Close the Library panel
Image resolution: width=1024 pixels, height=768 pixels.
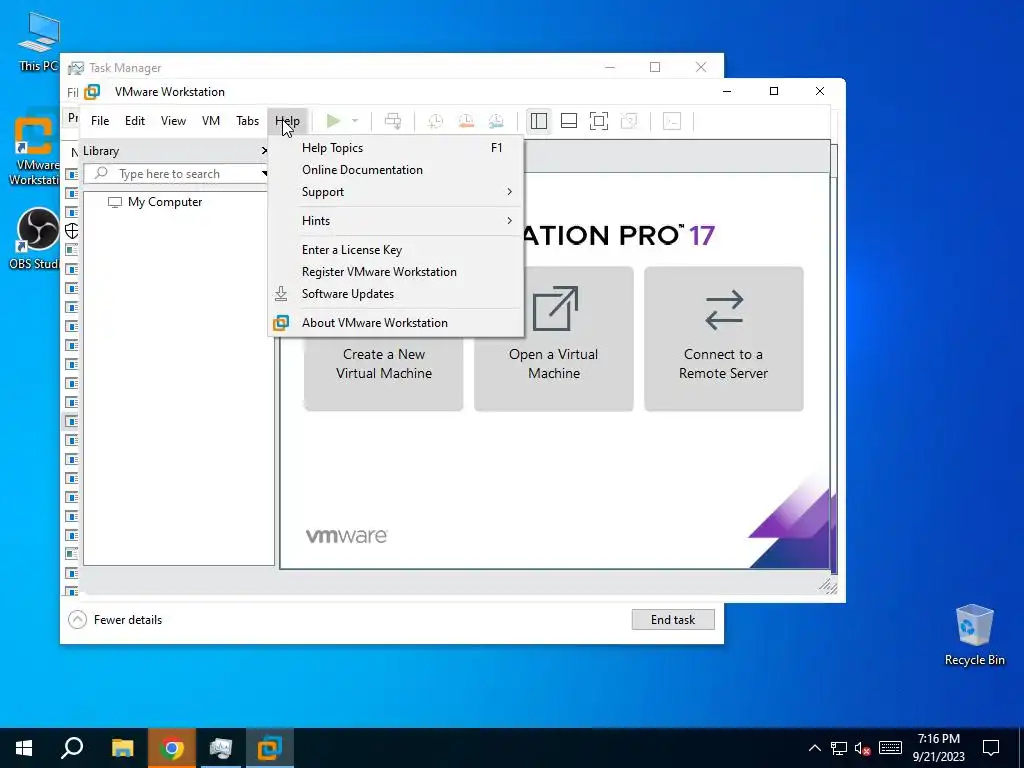(x=264, y=151)
